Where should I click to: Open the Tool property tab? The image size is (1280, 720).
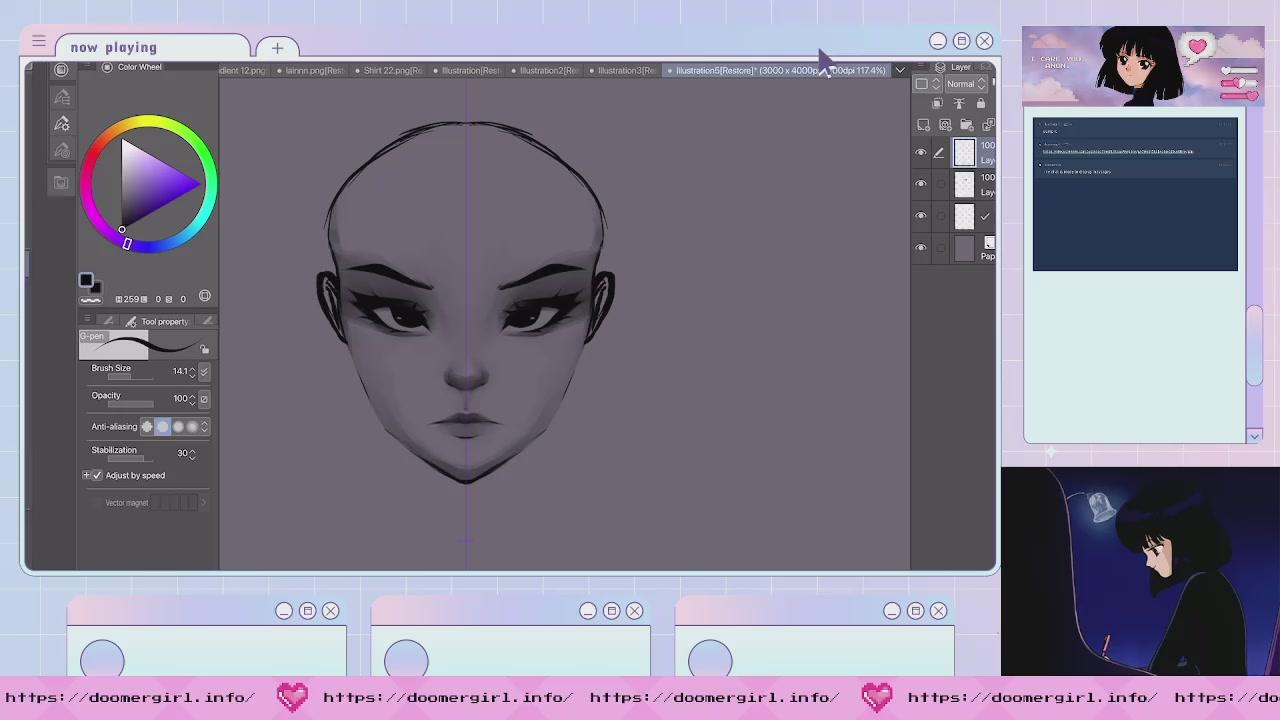[x=157, y=321]
